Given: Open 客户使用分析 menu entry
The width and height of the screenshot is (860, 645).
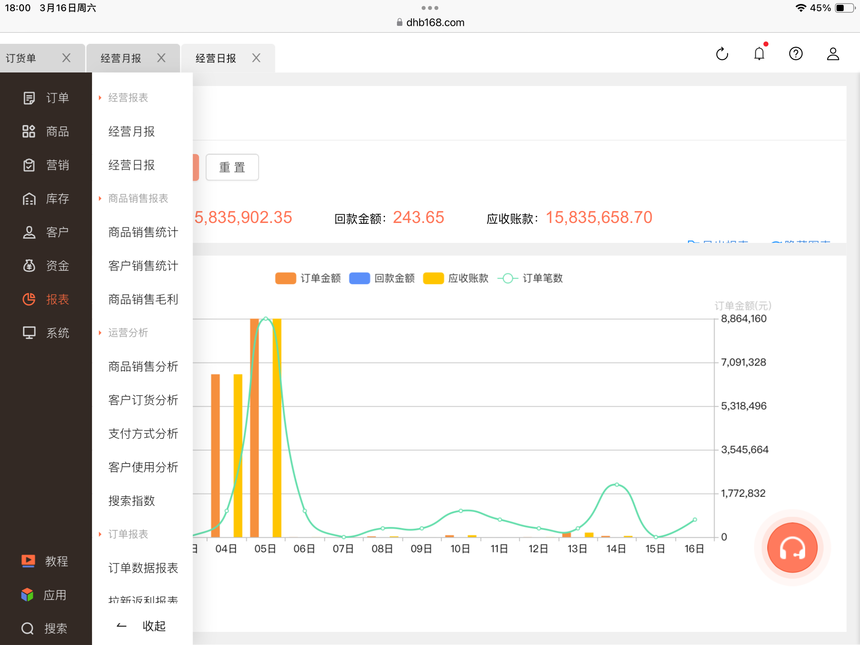Looking at the screenshot, I should click(x=143, y=467).
